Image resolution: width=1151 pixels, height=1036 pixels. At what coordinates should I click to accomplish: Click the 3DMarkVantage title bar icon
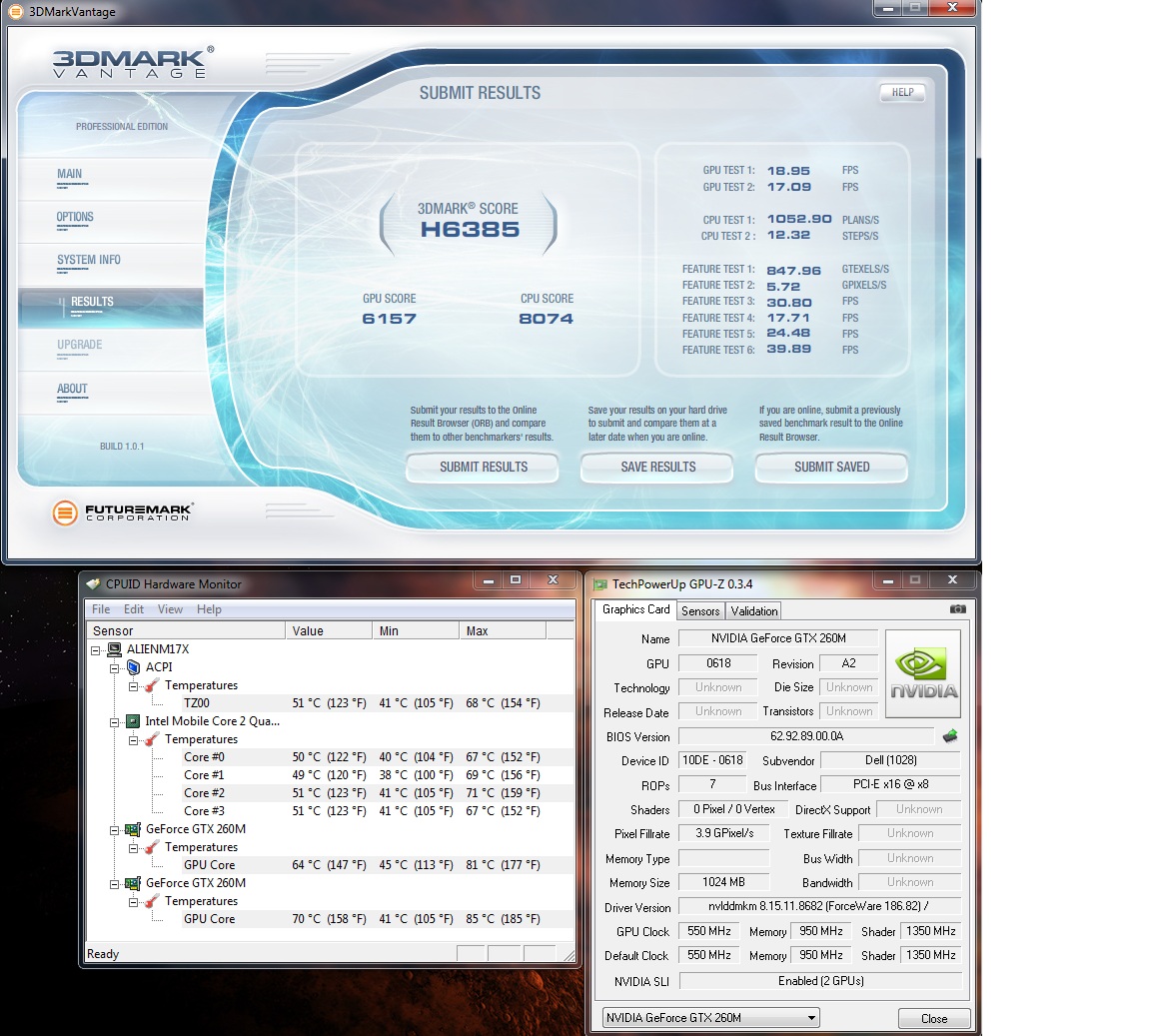[15, 12]
